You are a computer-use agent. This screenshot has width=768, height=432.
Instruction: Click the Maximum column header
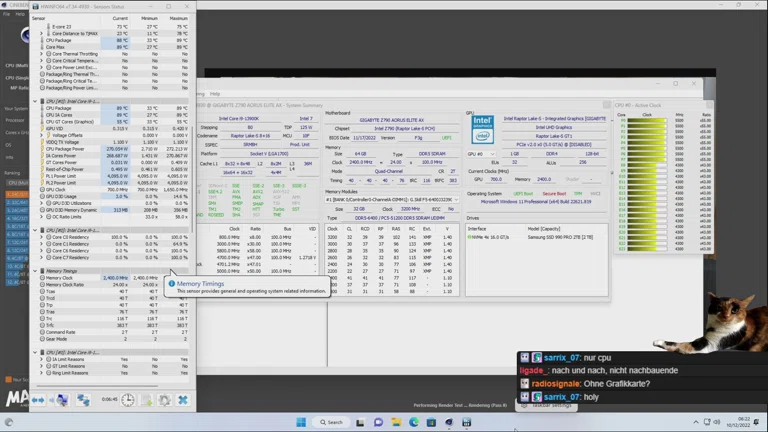pos(178,18)
